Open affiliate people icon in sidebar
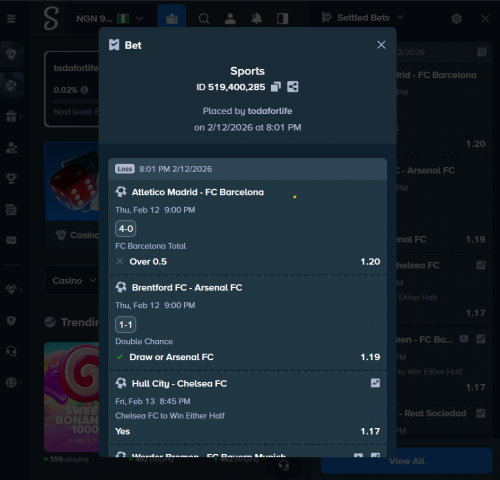 pos(12,148)
